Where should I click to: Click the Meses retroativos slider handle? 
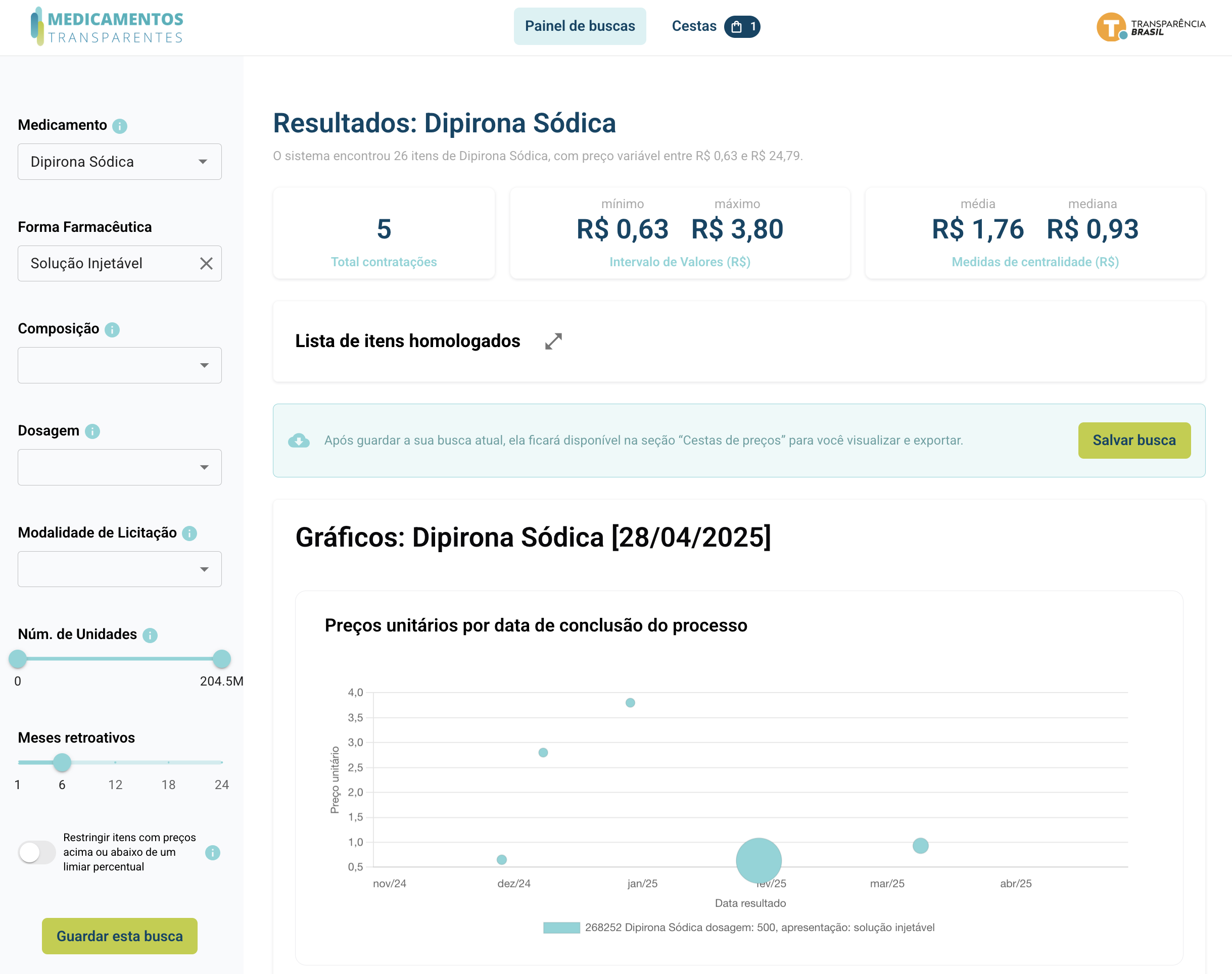point(62,762)
